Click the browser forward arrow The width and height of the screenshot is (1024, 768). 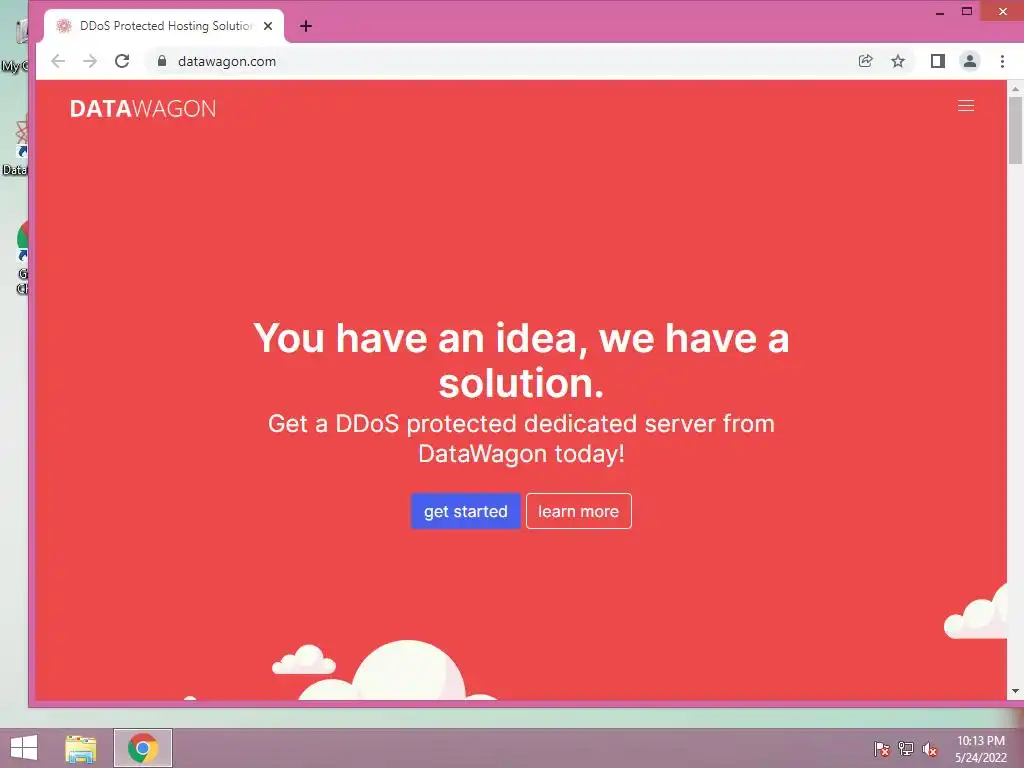click(90, 61)
